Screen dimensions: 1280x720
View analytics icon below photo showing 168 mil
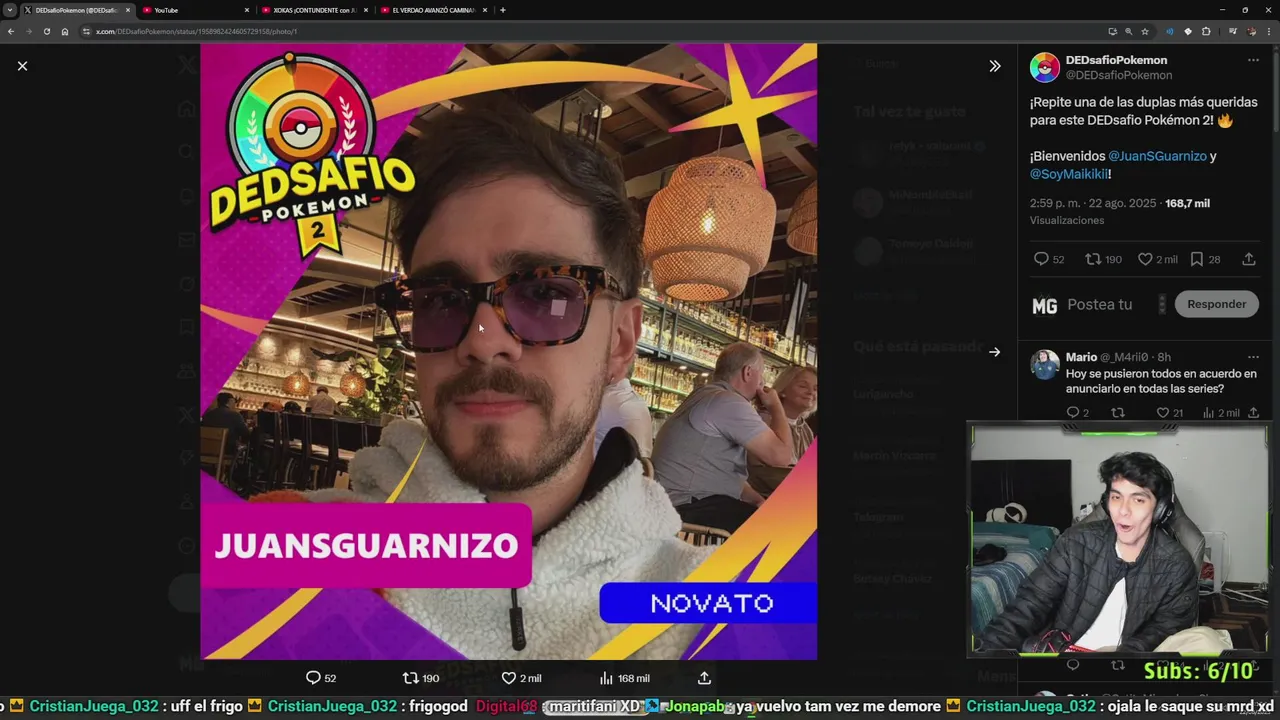point(606,678)
